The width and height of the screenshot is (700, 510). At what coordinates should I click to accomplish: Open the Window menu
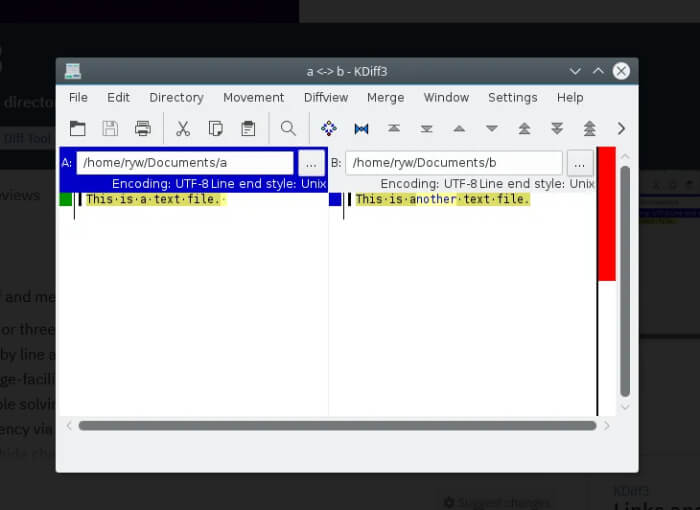[446, 97]
